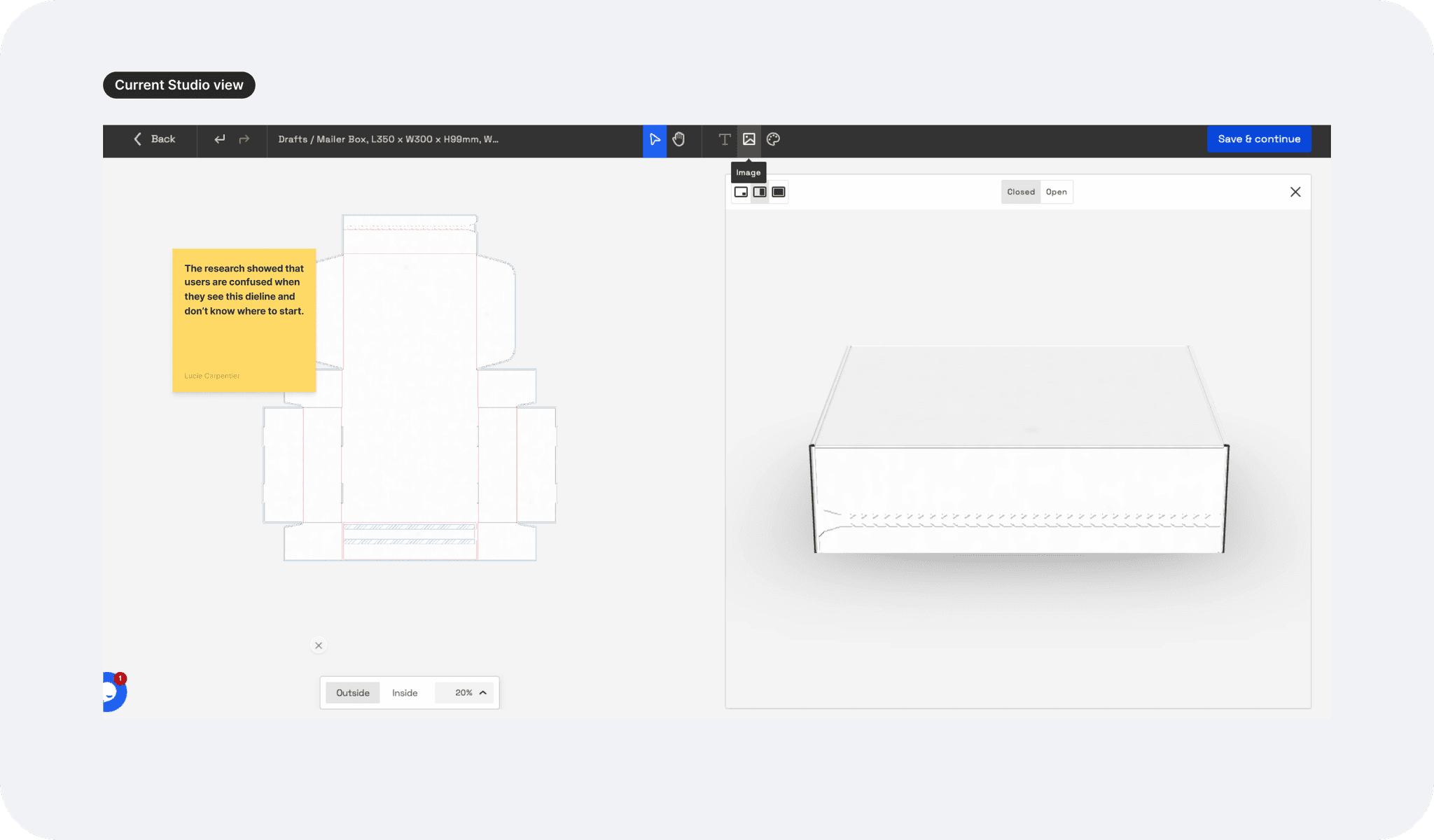
Task: Click Save & continue button
Action: pyautogui.click(x=1258, y=139)
